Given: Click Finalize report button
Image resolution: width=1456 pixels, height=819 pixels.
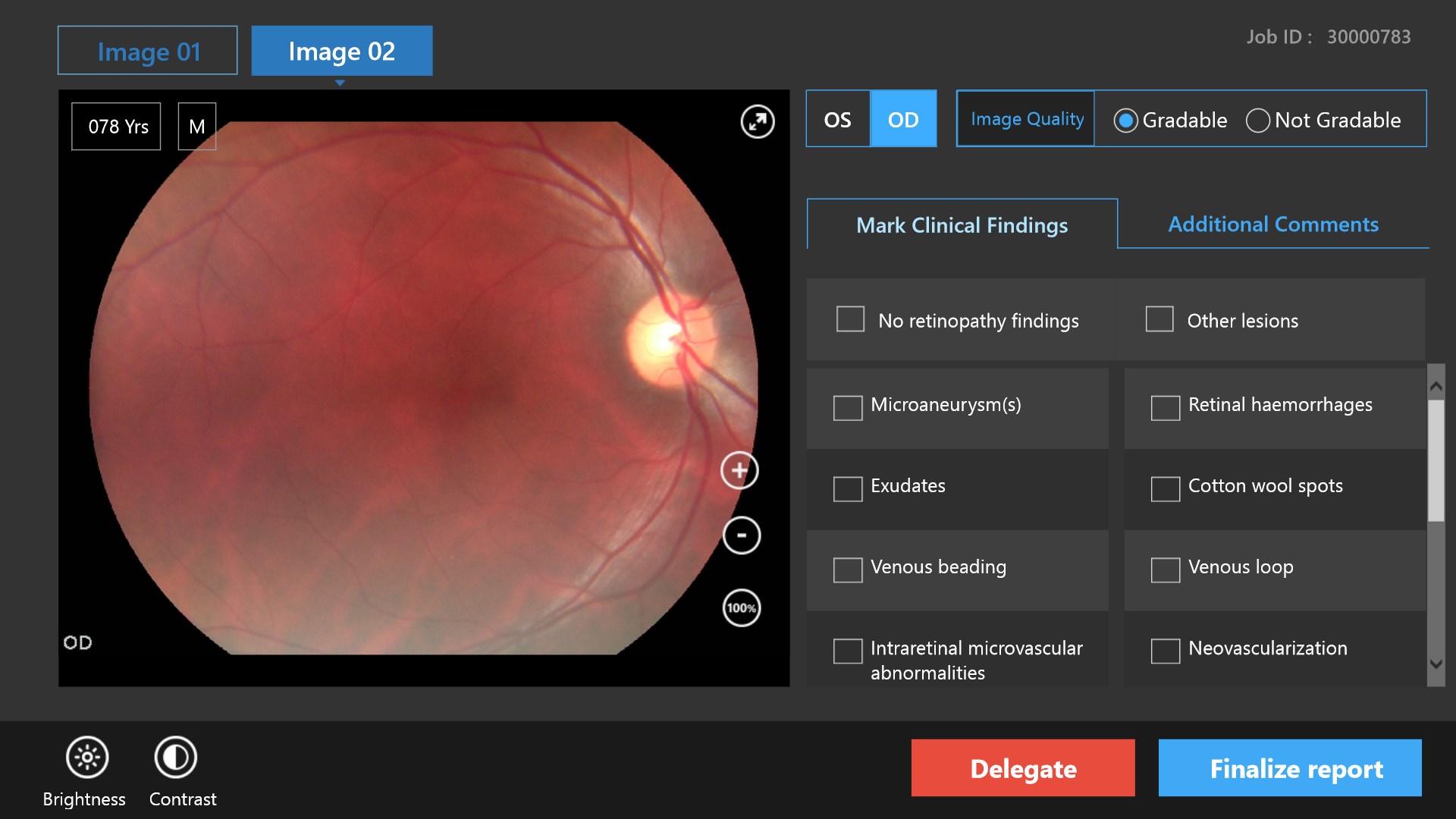Looking at the screenshot, I should pyautogui.click(x=1289, y=767).
